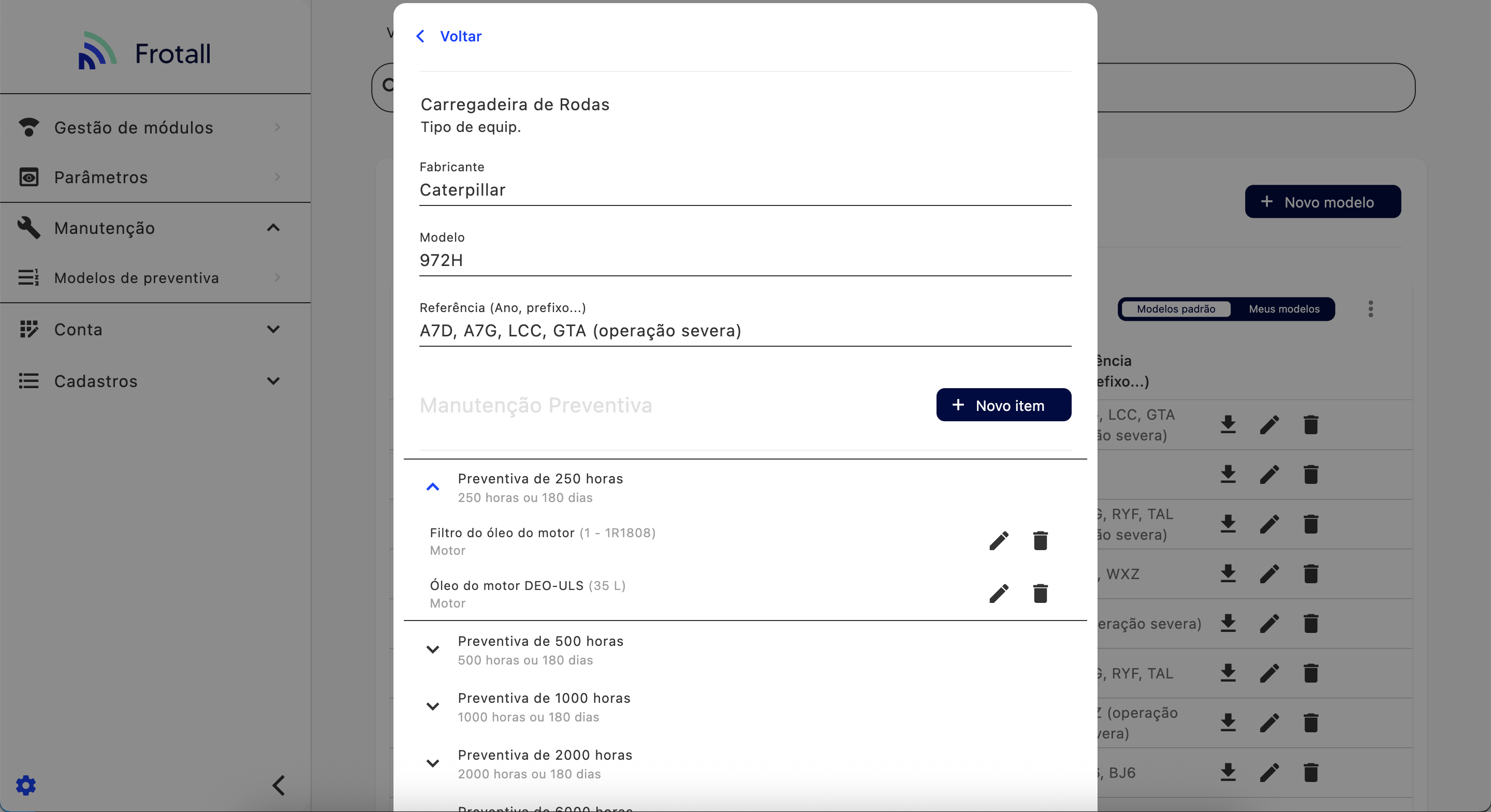Edit the Filtro do óleo do motor item
Viewport: 1491px width, 812px height.
[x=999, y=541]
